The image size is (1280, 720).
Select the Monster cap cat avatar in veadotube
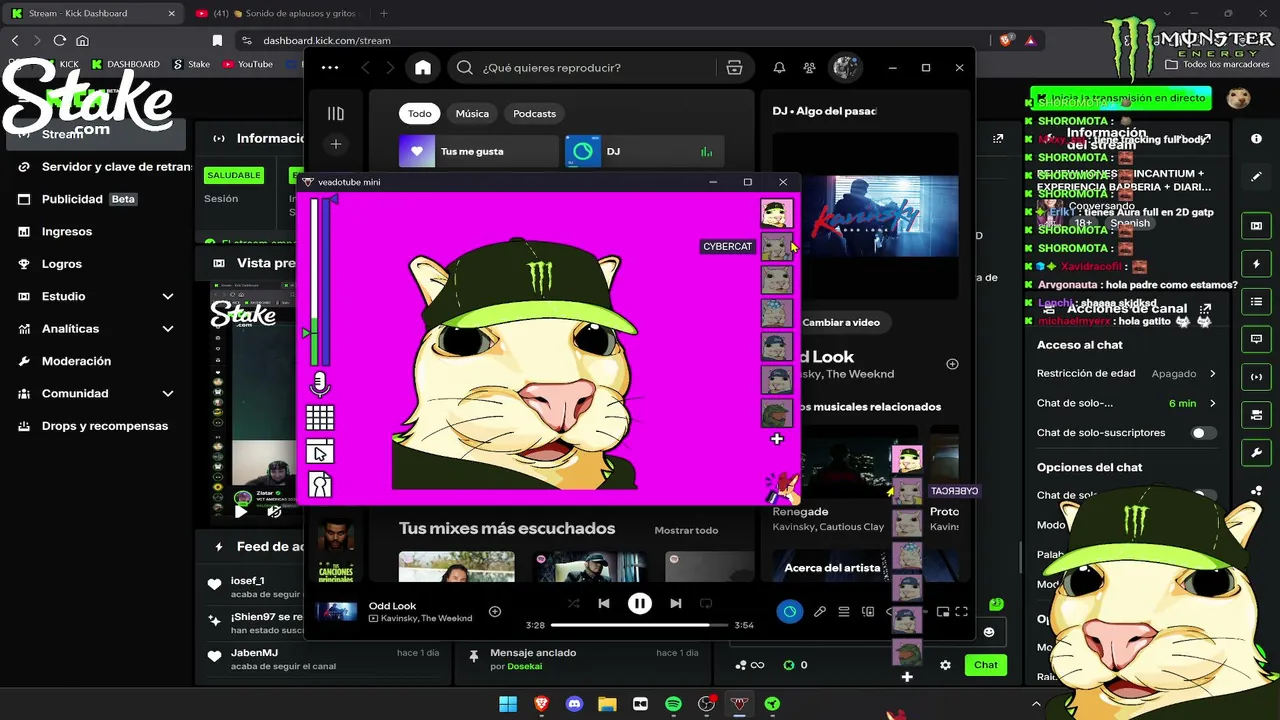tap(777, 212)
